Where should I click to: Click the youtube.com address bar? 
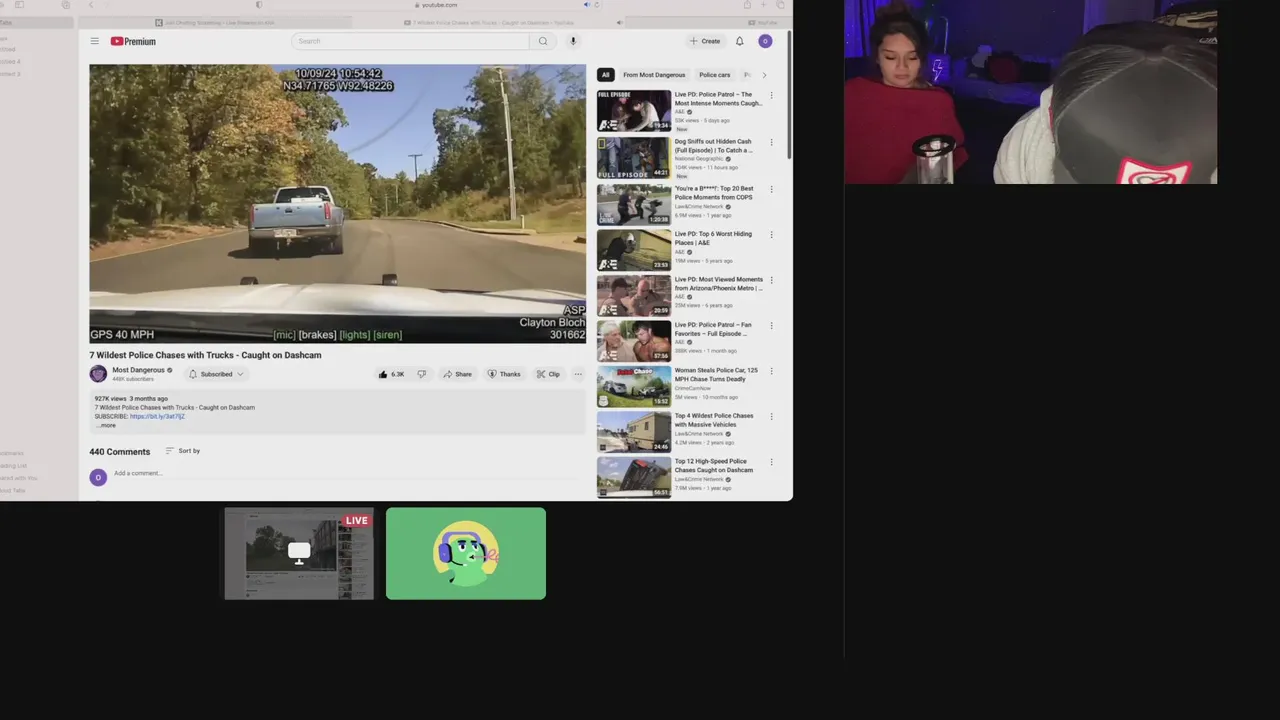(x=435, y=5)
